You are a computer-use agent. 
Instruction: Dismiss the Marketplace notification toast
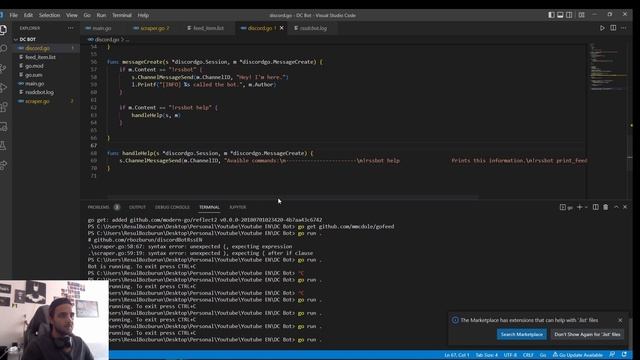click(x=620, y=320)
